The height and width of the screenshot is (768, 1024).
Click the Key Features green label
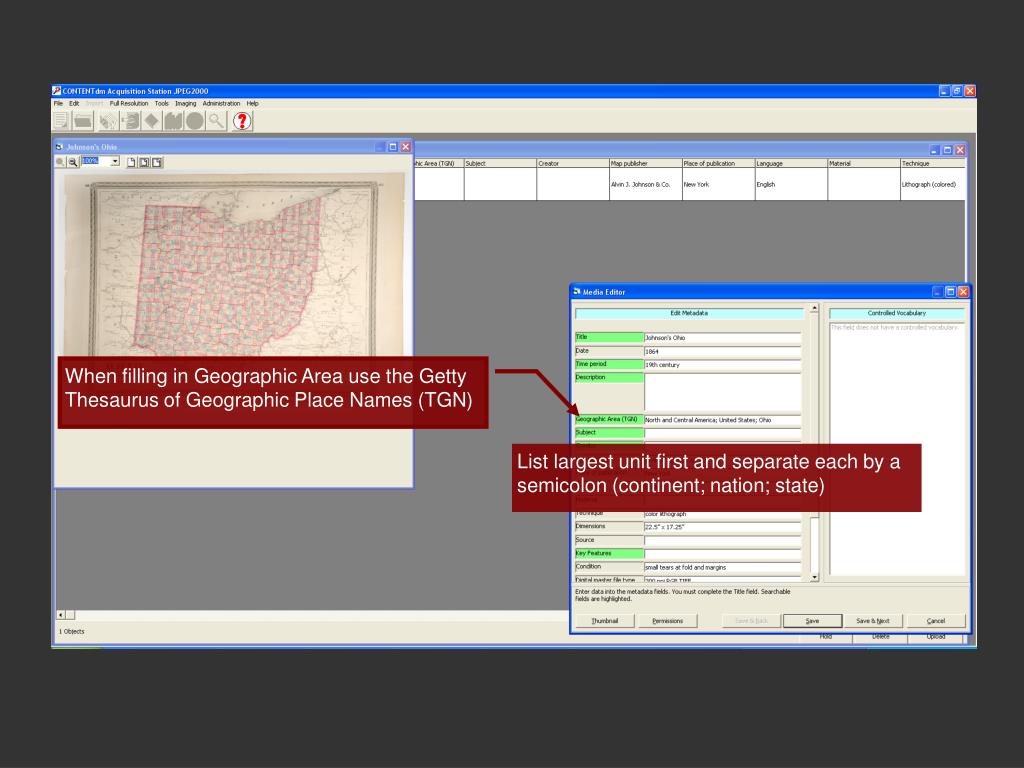[609, 553]
